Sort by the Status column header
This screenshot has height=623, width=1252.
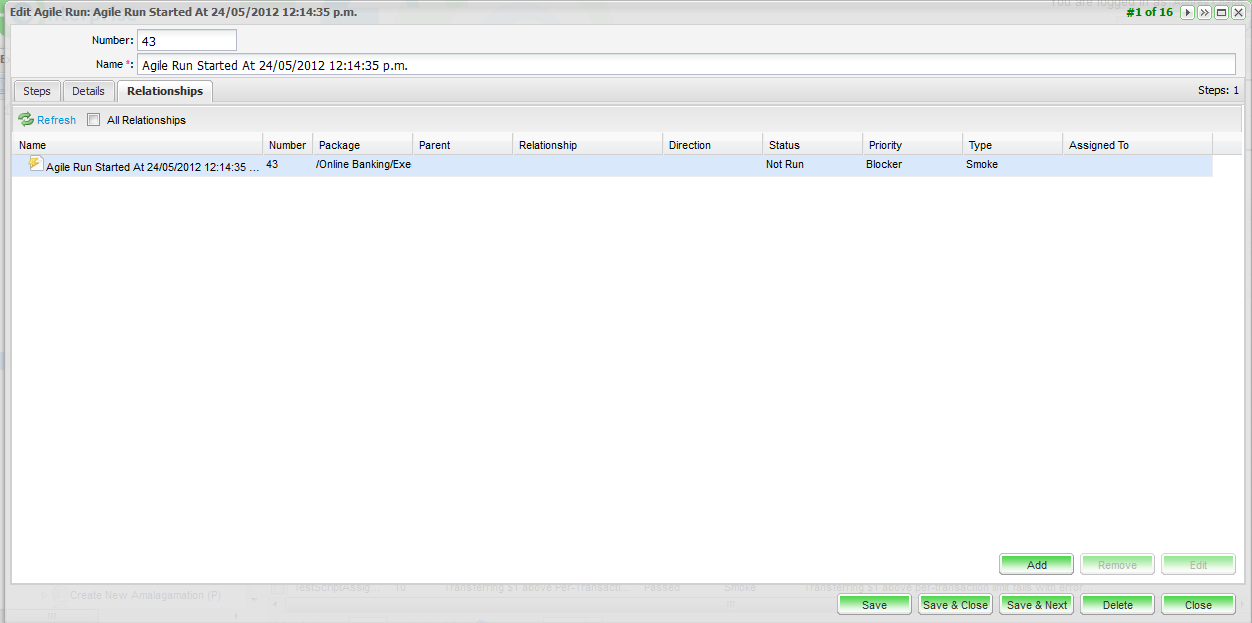click(x=811, y=145)
